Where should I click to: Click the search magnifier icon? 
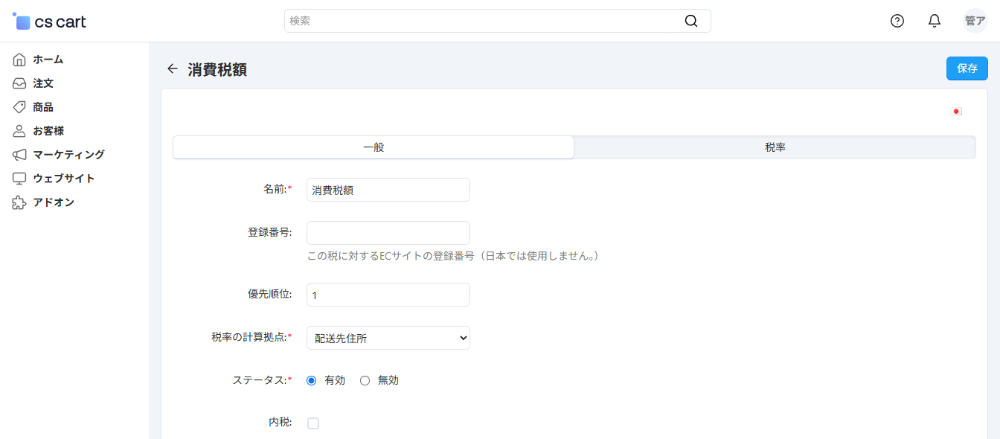click(691, 21)
